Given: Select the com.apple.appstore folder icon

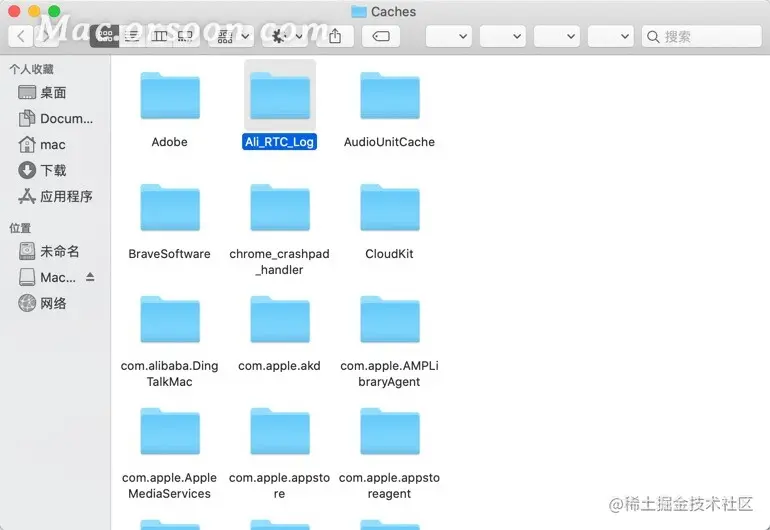Looking at the screenshot, I should coord(280,431).
